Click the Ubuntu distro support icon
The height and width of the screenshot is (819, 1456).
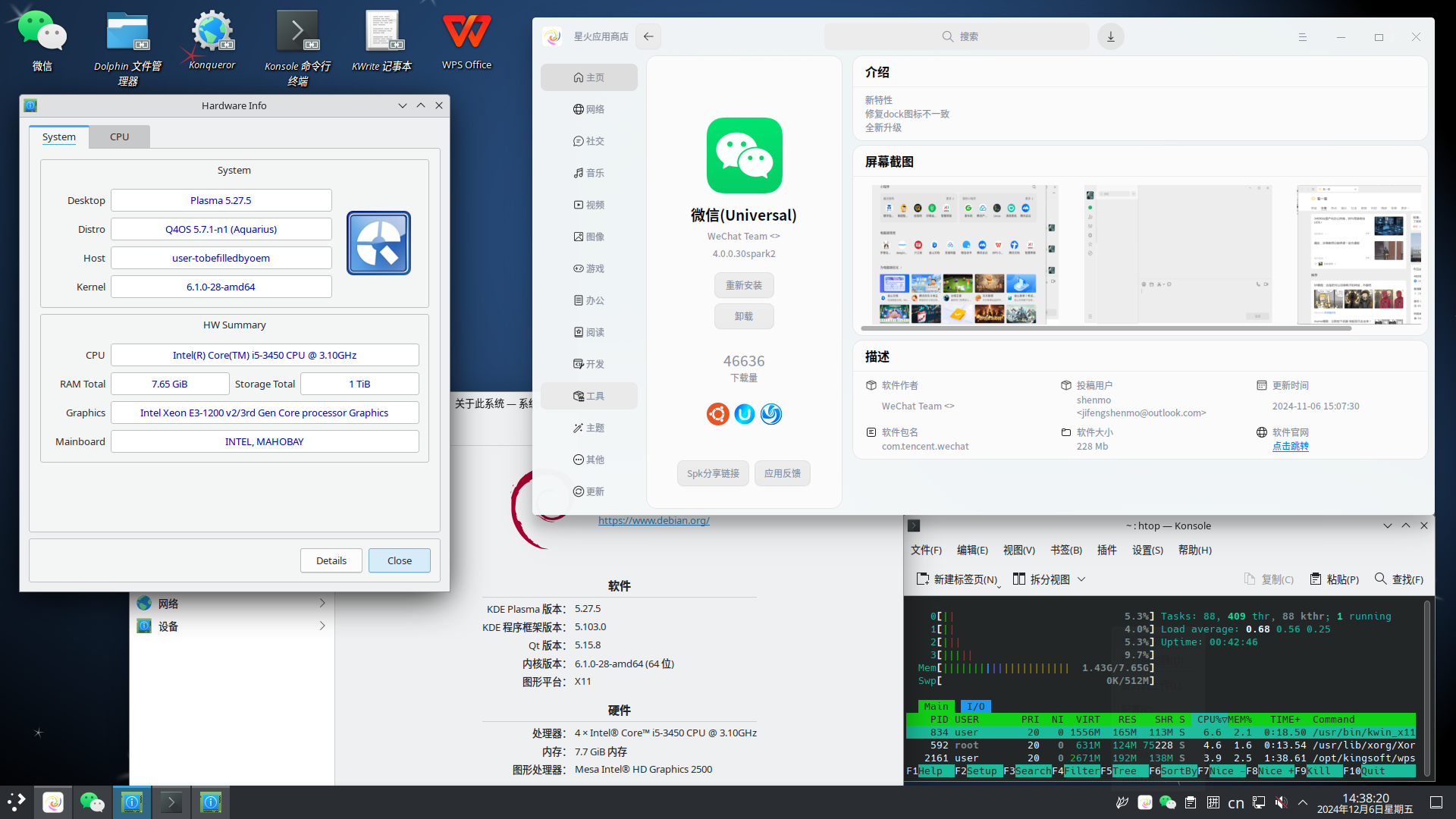click(x=717, y=414)
